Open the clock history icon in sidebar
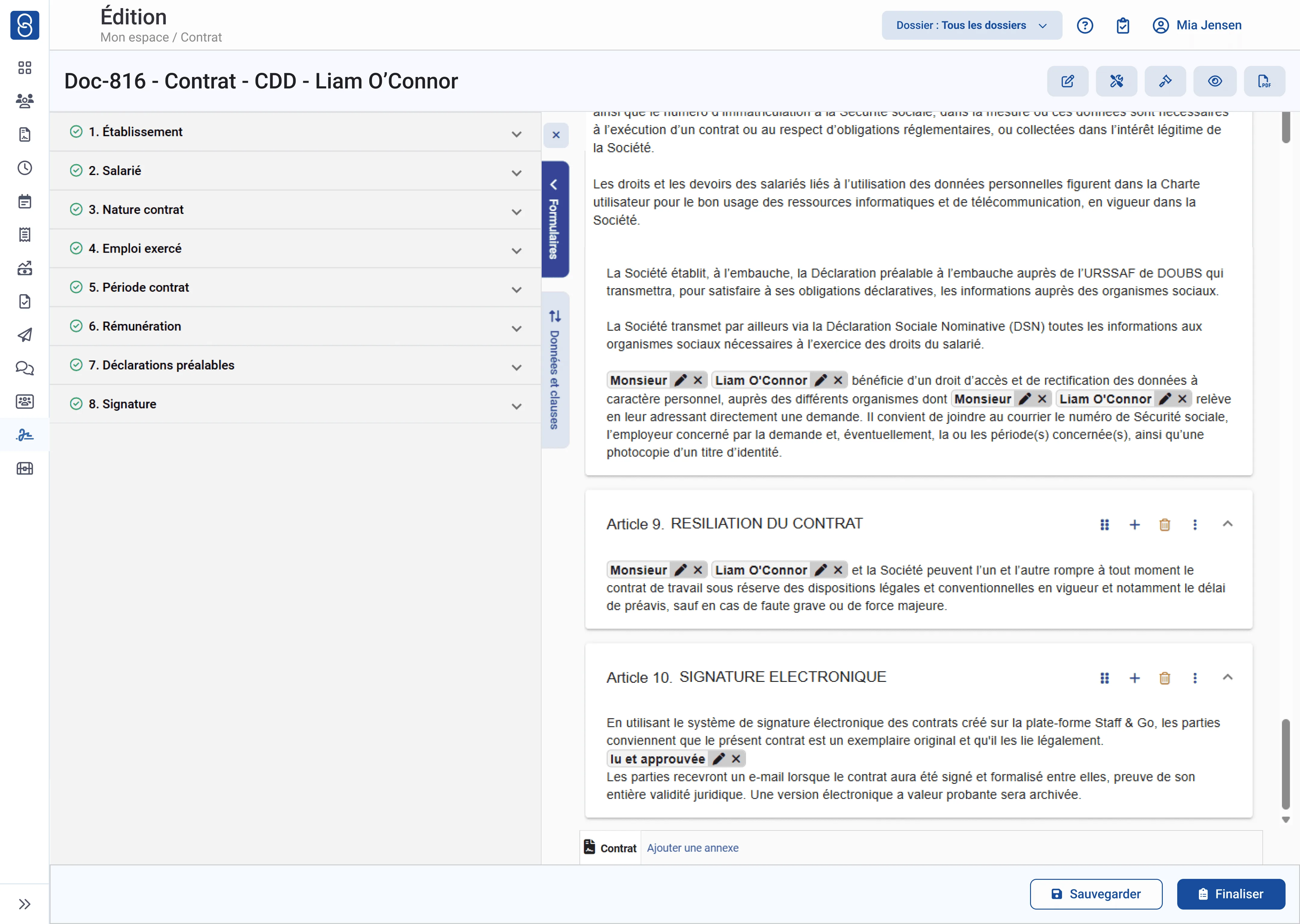Viewport: 1300px width, 924px height. 24,168
